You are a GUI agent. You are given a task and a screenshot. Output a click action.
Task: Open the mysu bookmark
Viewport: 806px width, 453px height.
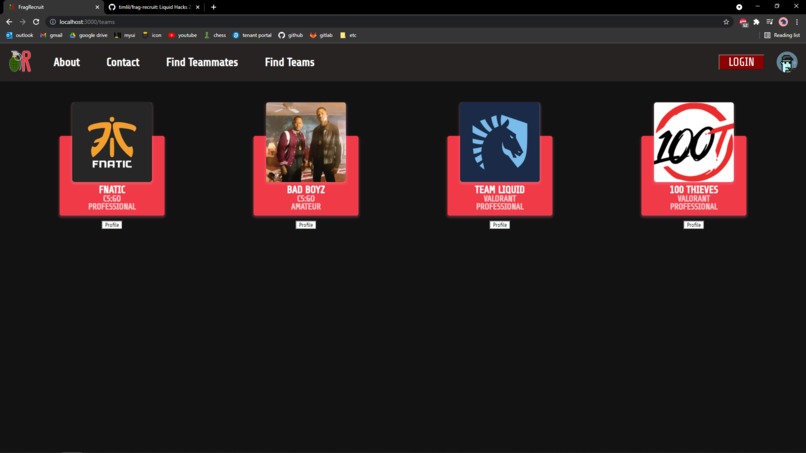point(125,35)
